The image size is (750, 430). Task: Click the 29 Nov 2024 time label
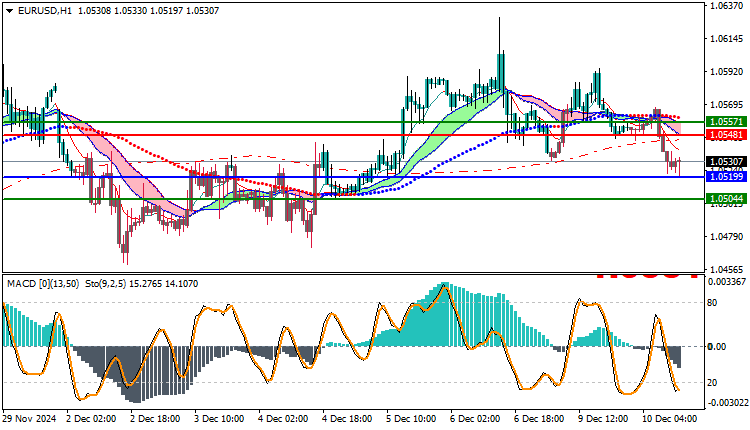pos(30,419)
